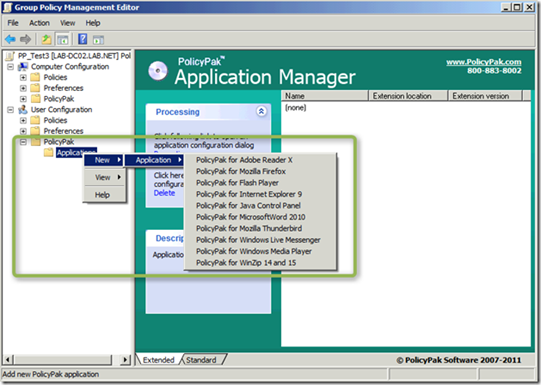The width and height of the screenshot is (541, 385).
Task: Collapse the Computer Configuration node
Action: pyautogui.click(x=10, y=67)
